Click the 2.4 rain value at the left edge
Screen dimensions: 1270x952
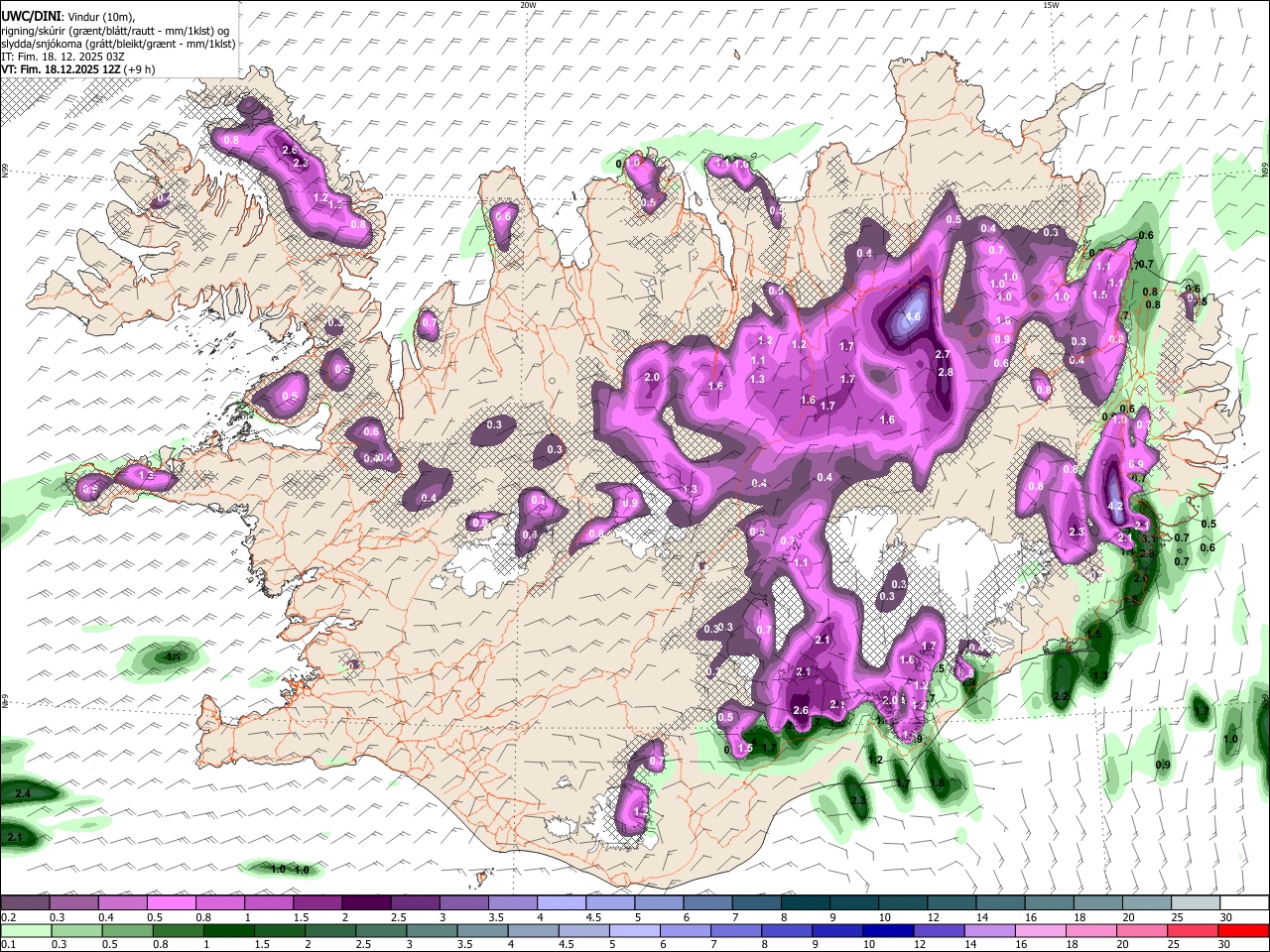[x=23, y=793]
